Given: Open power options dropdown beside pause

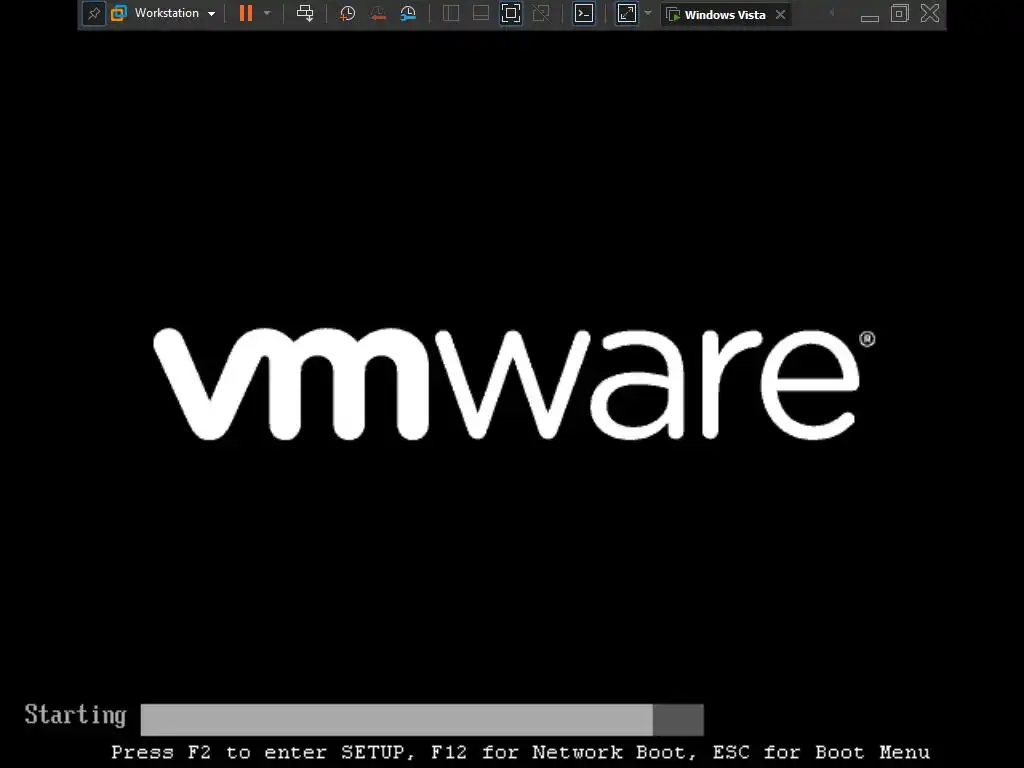Looking at the screenshot, I should point(267,13).
